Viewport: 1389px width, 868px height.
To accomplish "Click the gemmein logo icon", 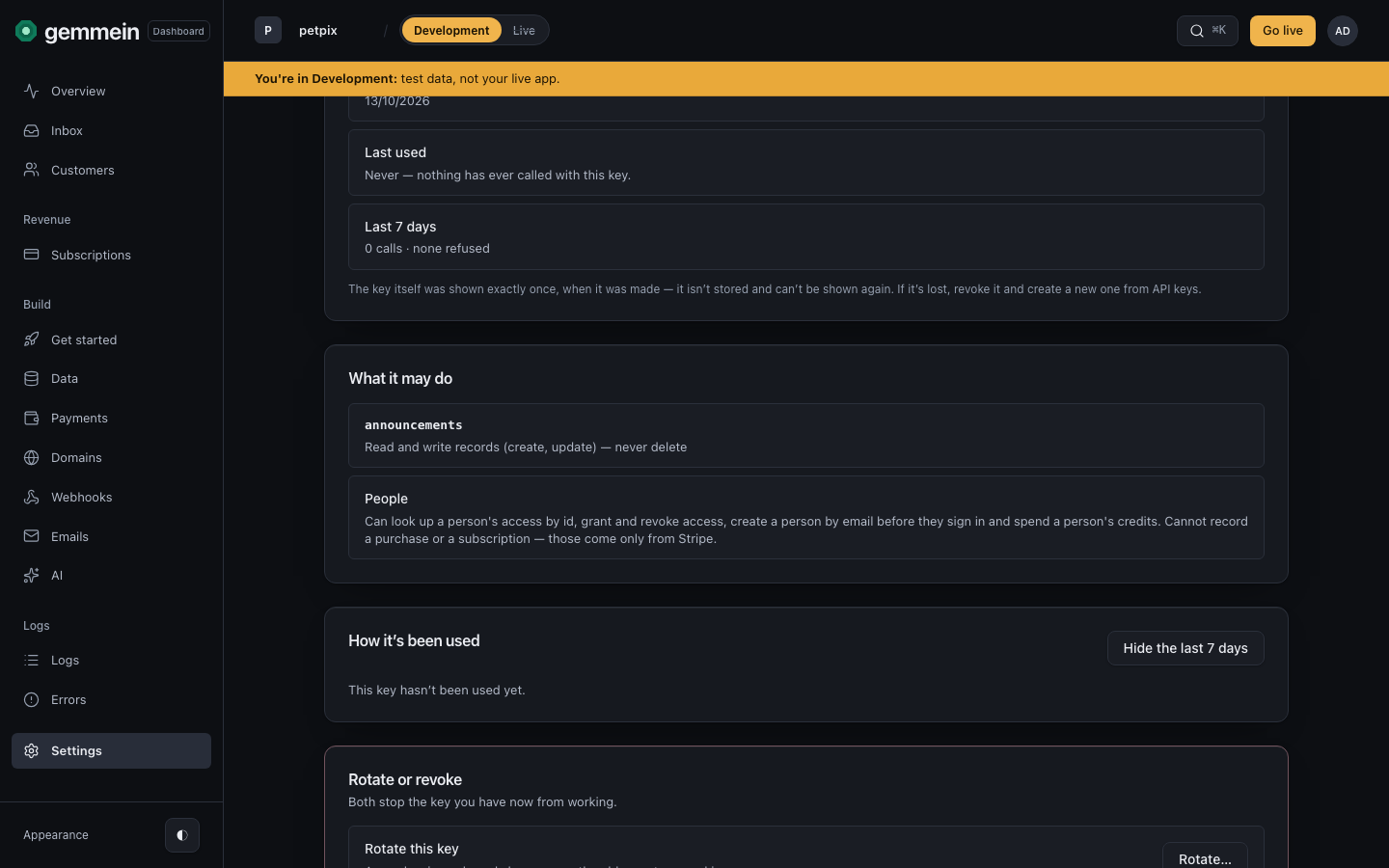I will [x=26, y=31].
